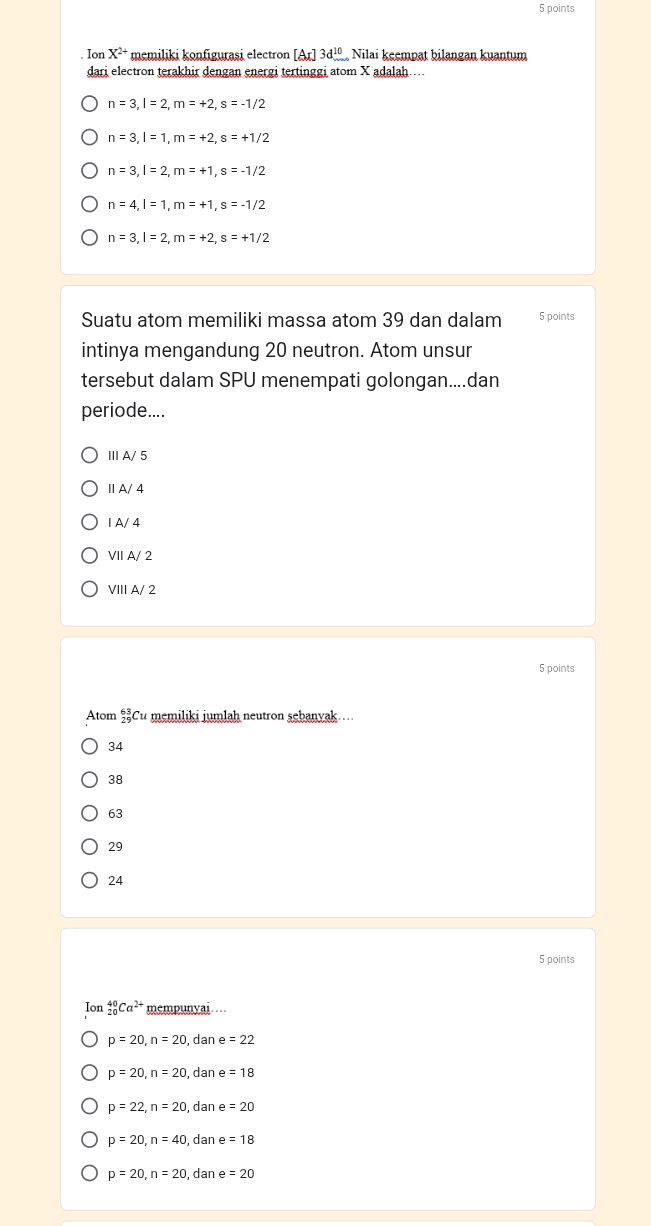Choose golongan VII A/ 2
Viewport: 651px width, 1226px height.
[89, 555]
